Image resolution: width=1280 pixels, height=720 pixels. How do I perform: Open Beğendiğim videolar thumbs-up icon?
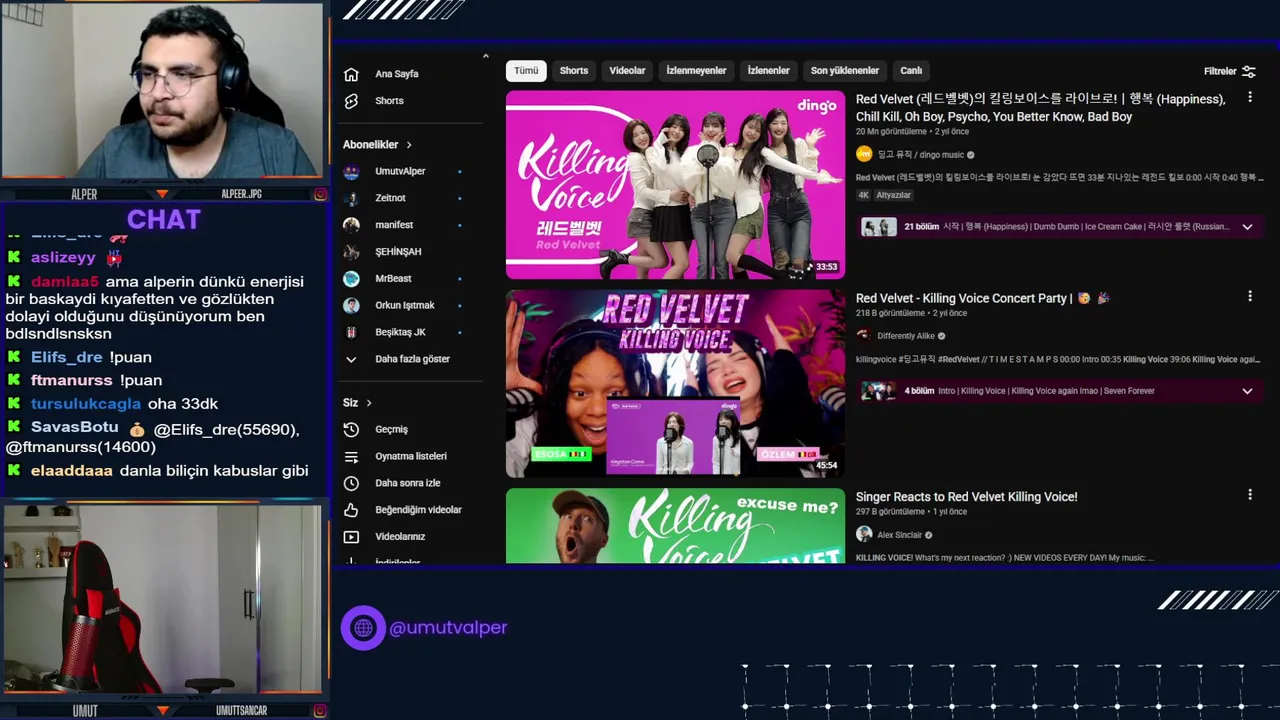(x=351, y=510)
